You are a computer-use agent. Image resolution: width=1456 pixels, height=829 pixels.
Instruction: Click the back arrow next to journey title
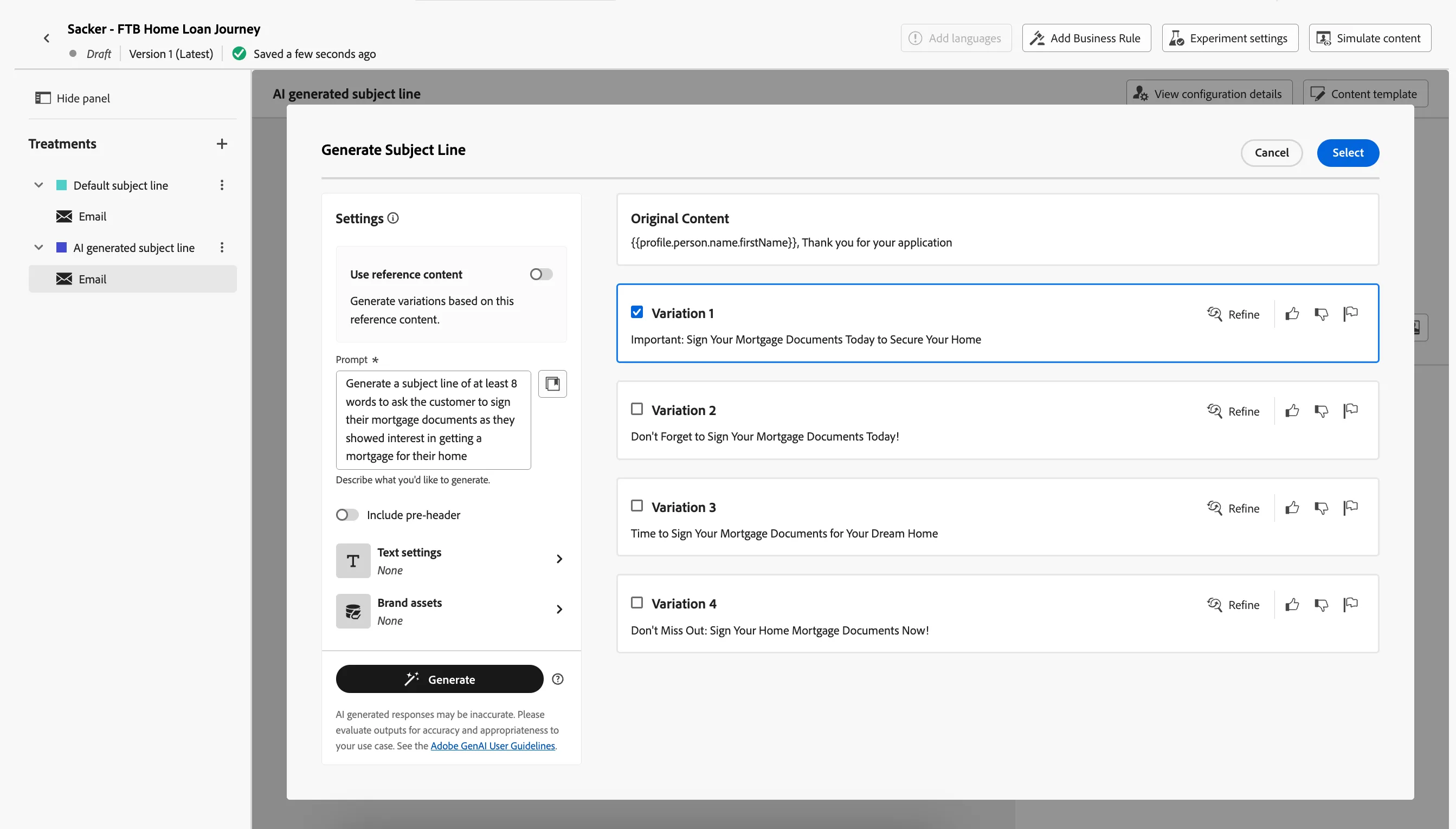[x=47, y=38]
